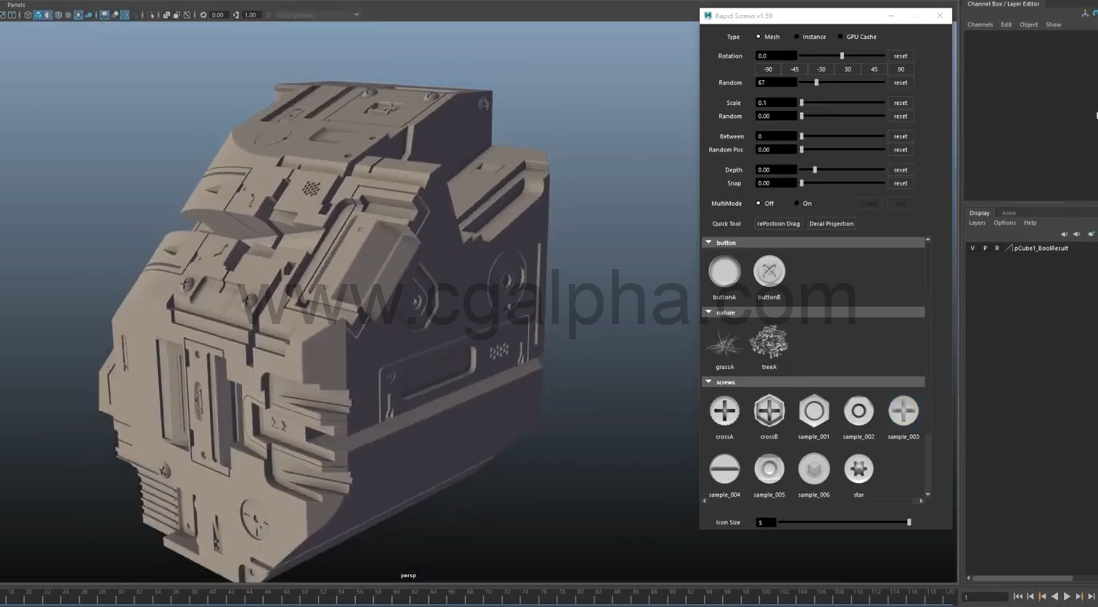Viewport: 1098px width, 607px height.
Task: Select the sample_006 cube screw
Action: (x=814, y=468)
